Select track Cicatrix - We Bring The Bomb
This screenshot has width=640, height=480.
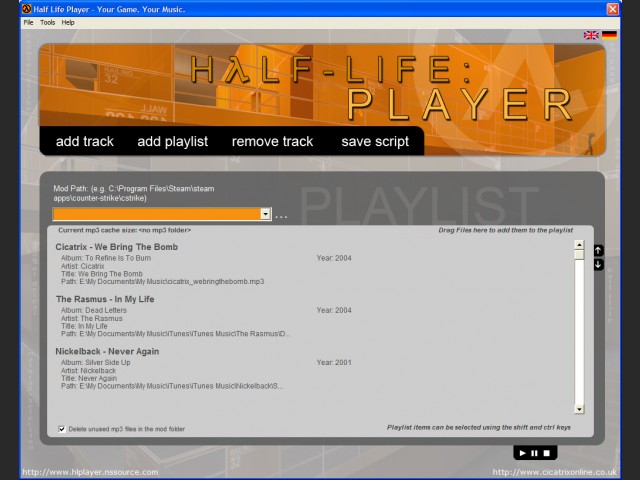click(x=117, y=247)
